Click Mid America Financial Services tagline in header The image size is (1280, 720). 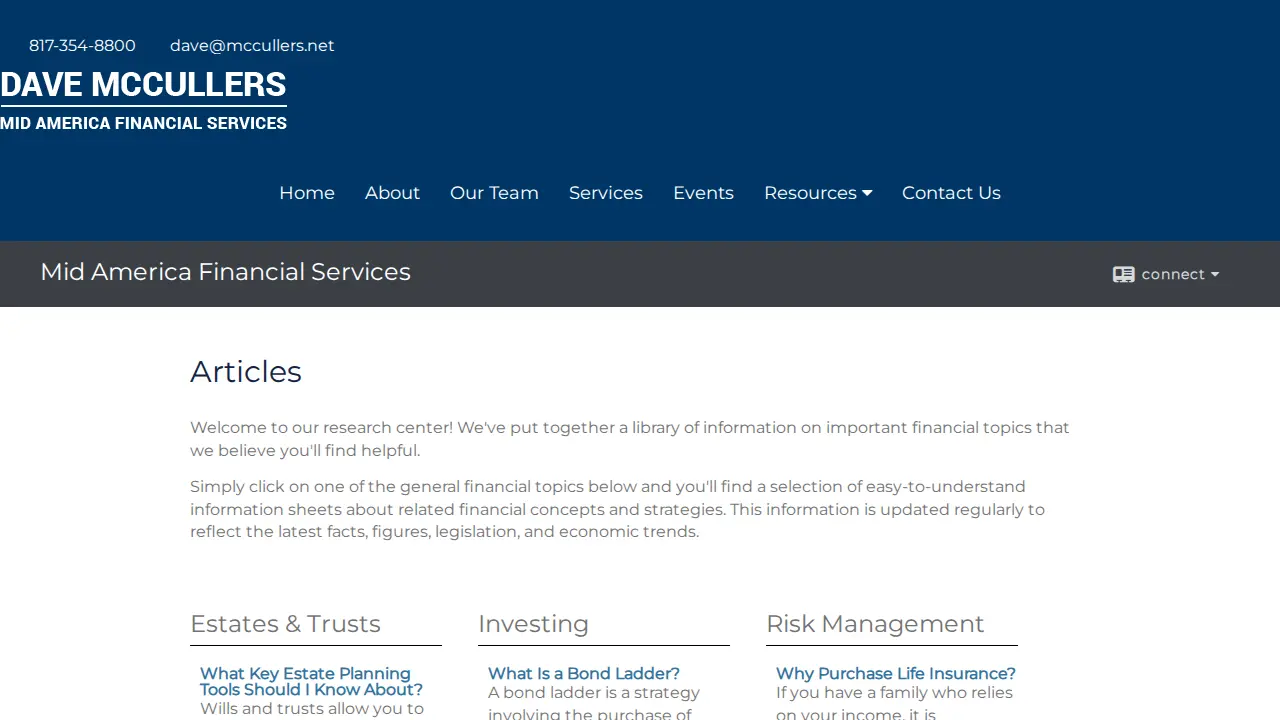[143, 124]
